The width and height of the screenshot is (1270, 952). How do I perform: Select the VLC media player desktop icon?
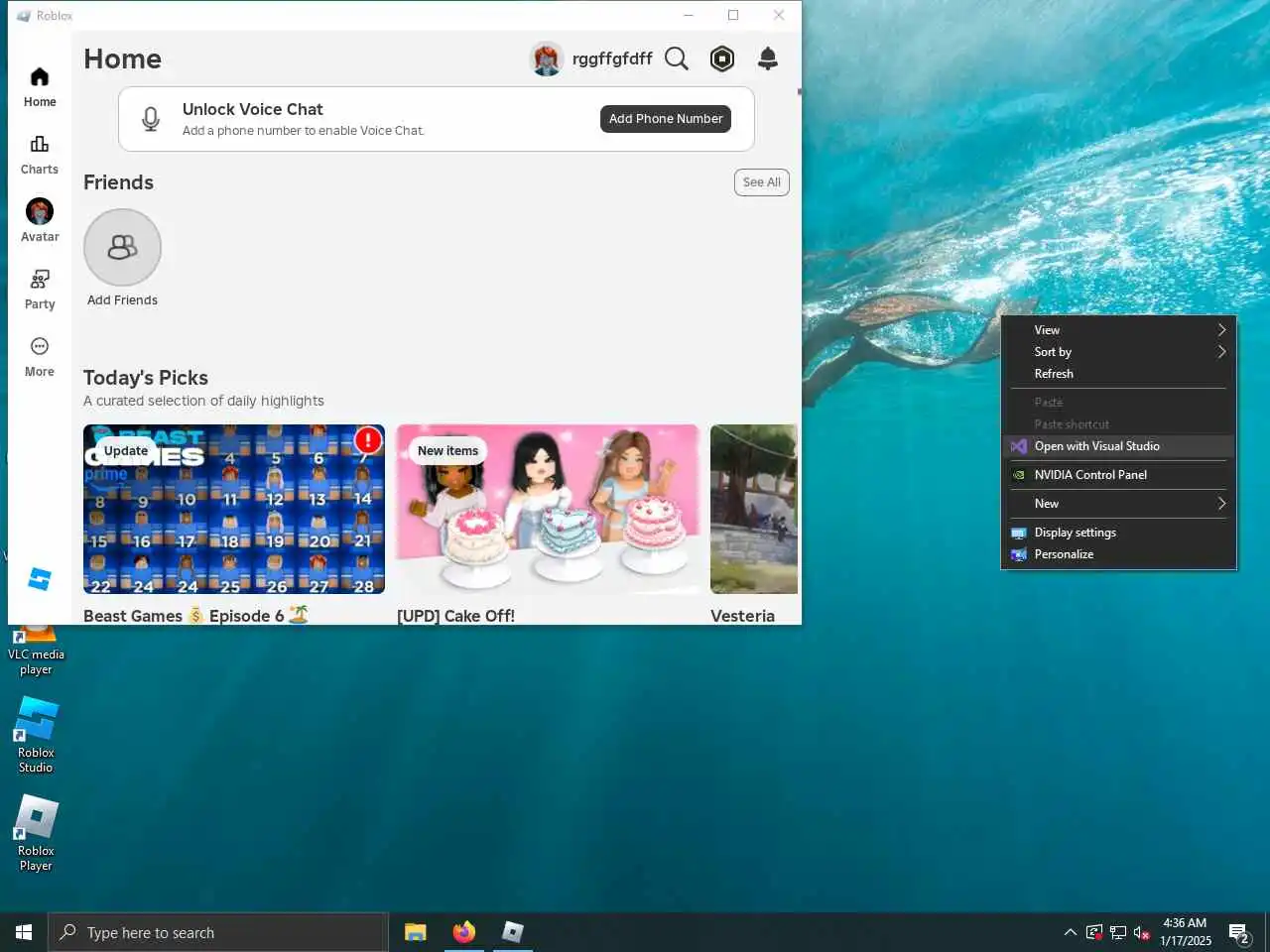click(36, 650)
